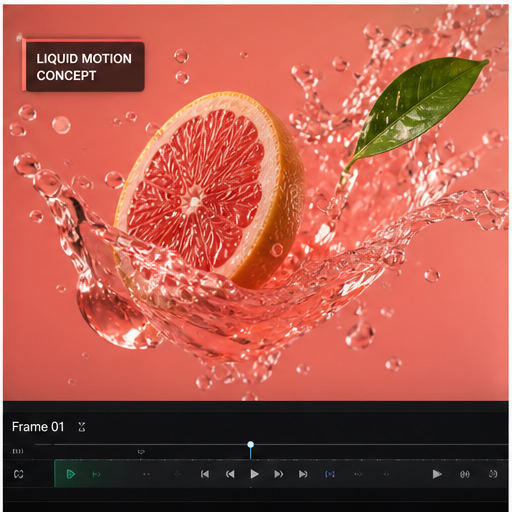Click the blue bracket range icon

tap(330, 474)
